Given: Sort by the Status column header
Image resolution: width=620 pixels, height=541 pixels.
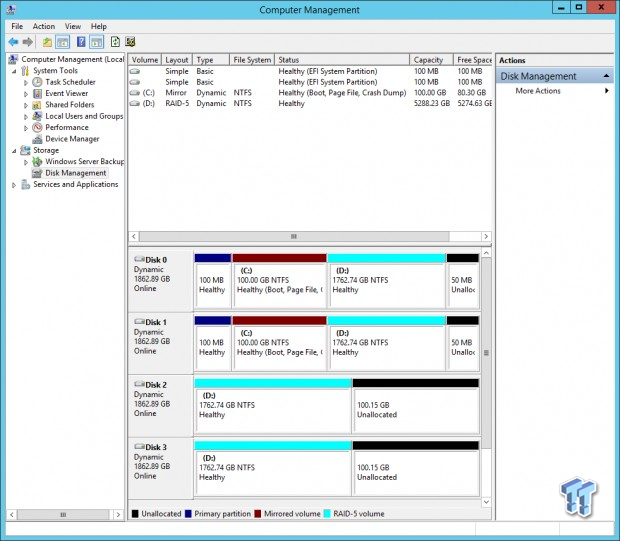Looking at the screenshot, I should click(x=342, y=60).
